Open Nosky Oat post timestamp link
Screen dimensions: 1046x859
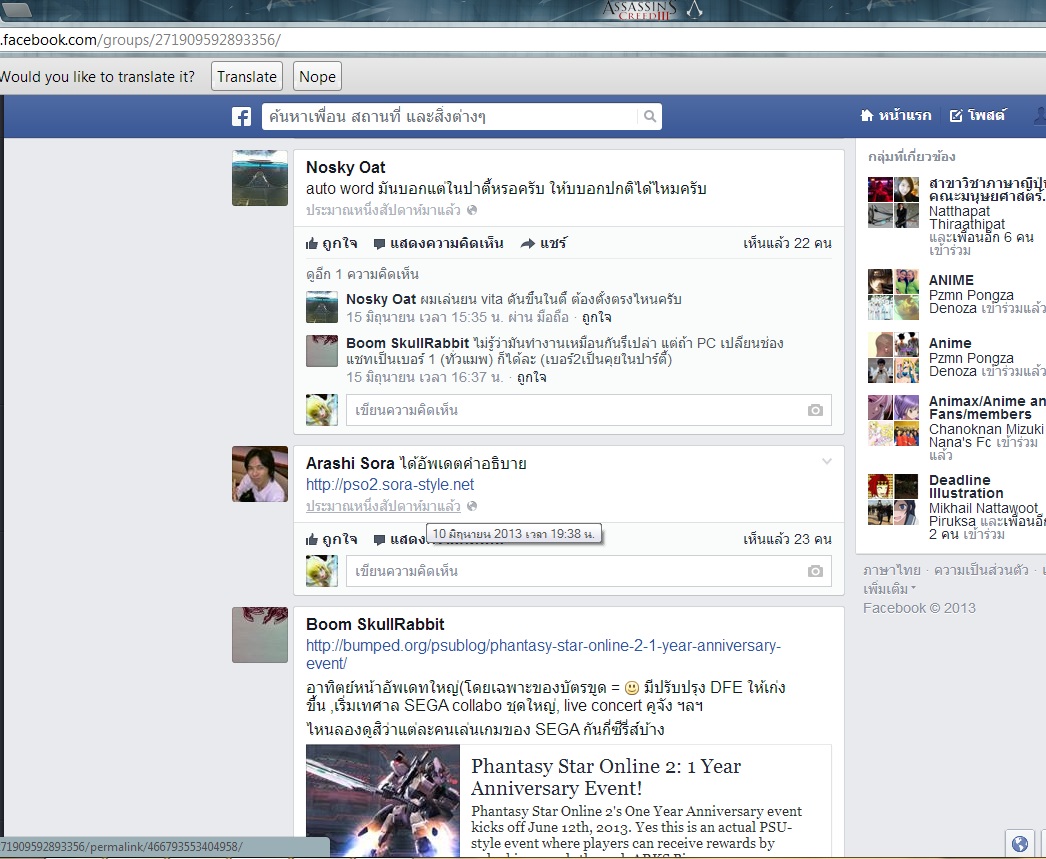(383, 211)
